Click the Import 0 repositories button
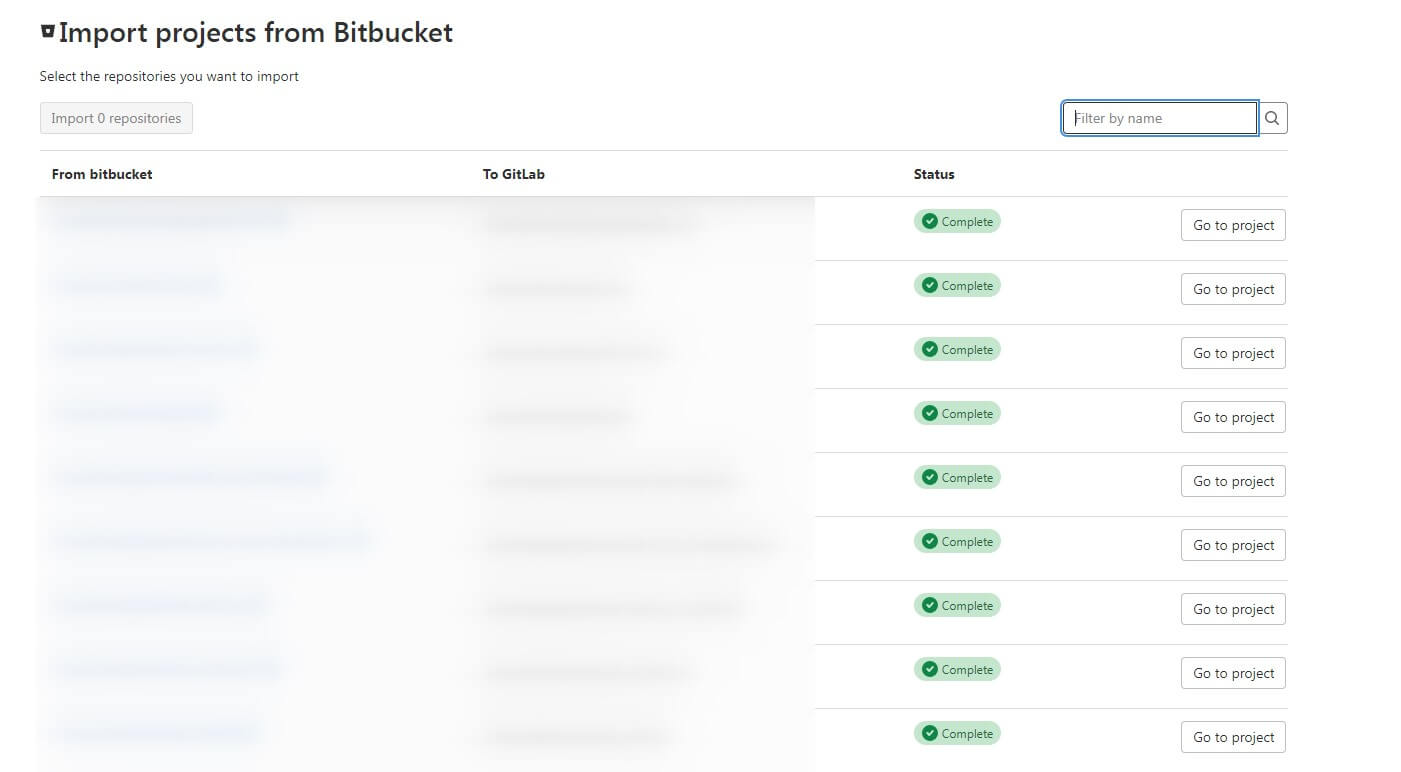The height and width of the screenshot is (772, 1401). click(116, 118)
